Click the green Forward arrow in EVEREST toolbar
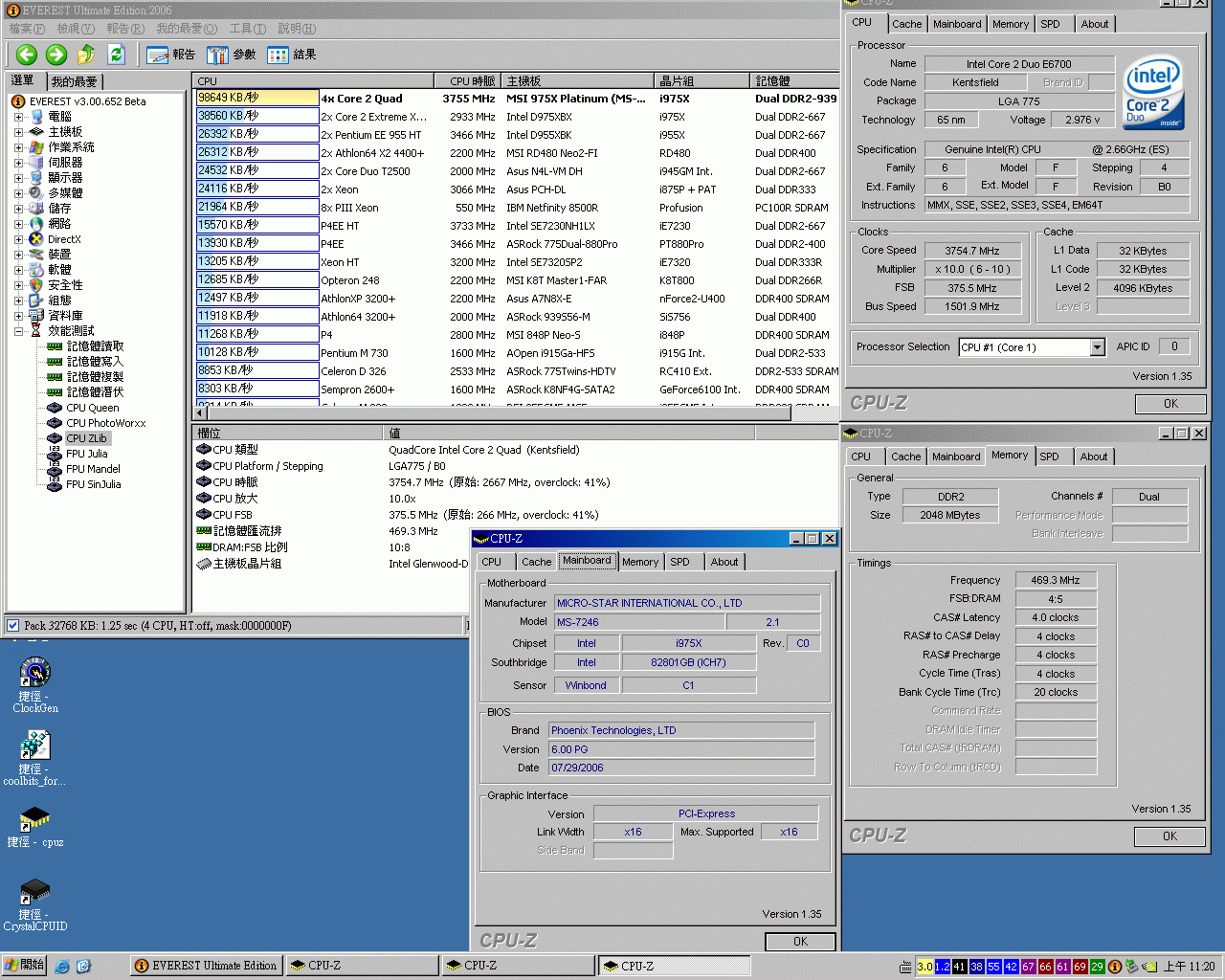The width and height of the screenshot is (1225, 980). click(x=56, y=55)
